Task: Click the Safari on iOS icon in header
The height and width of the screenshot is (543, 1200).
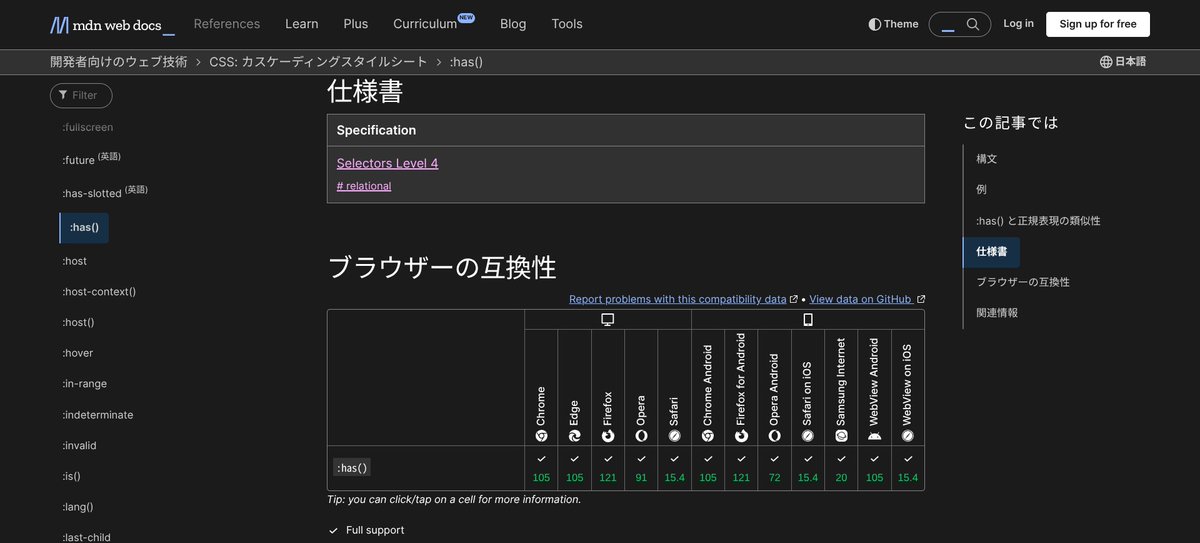Action: coord(808,435)
